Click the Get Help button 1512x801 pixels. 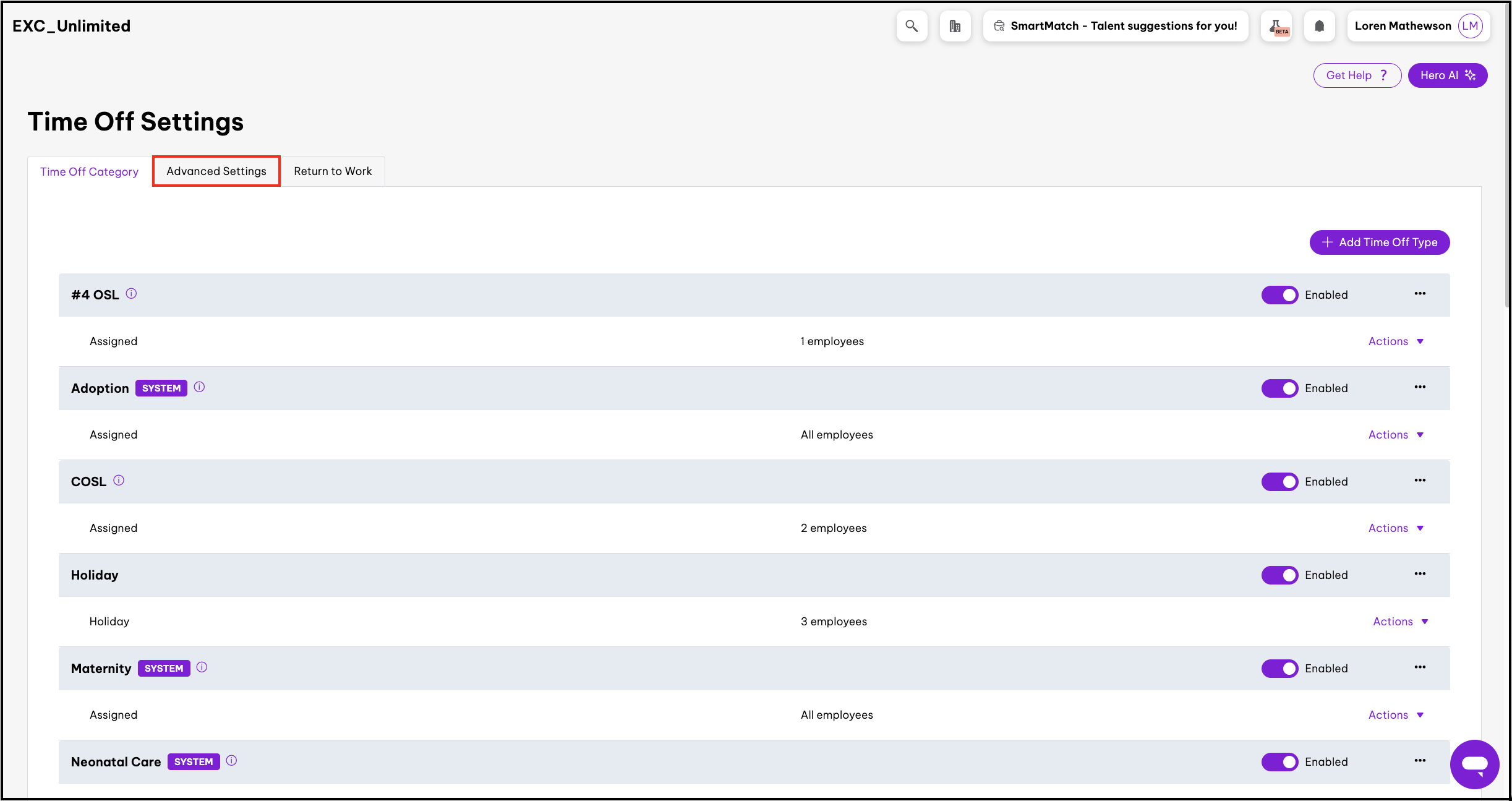pyautogui.click(x=1357, y=75)
